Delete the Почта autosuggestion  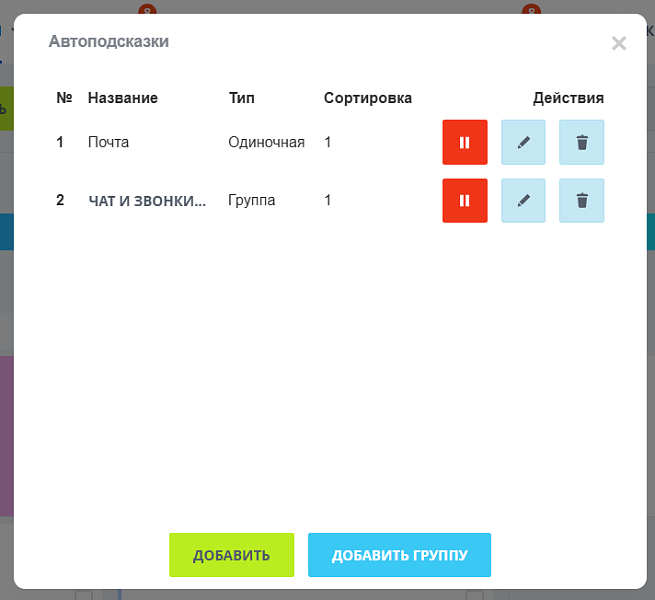pos(581,142)
